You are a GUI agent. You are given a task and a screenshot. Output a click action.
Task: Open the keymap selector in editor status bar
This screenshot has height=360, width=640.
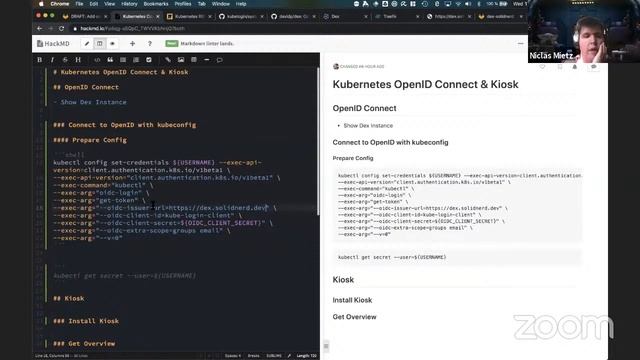pos(273,356)
